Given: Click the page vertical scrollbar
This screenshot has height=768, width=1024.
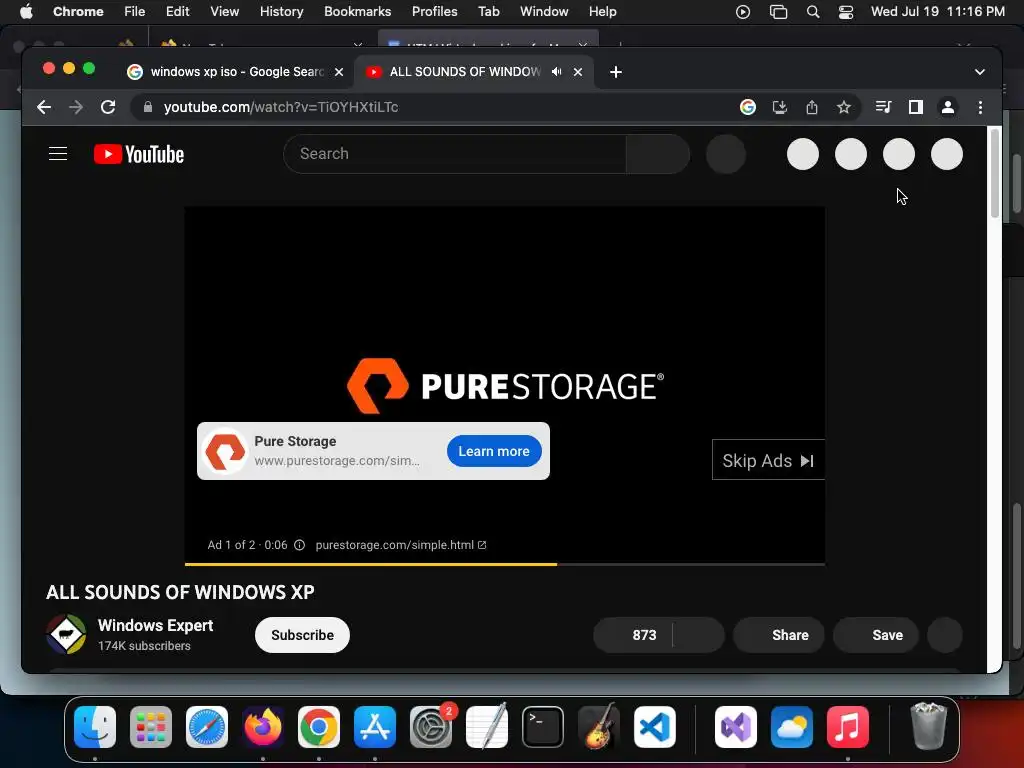Looking at the screenshot, I should coord(995,173).
